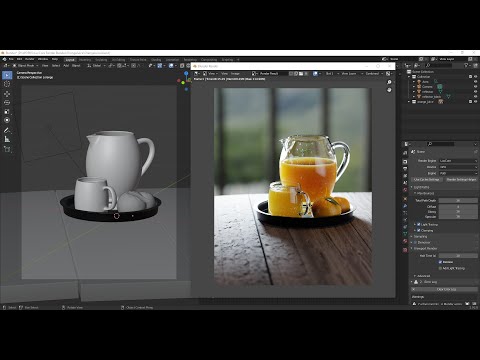Viewport: 480px width, 360px height.
Task: Click the Total Path Depth value slider
Action: [x=458, y=200]
